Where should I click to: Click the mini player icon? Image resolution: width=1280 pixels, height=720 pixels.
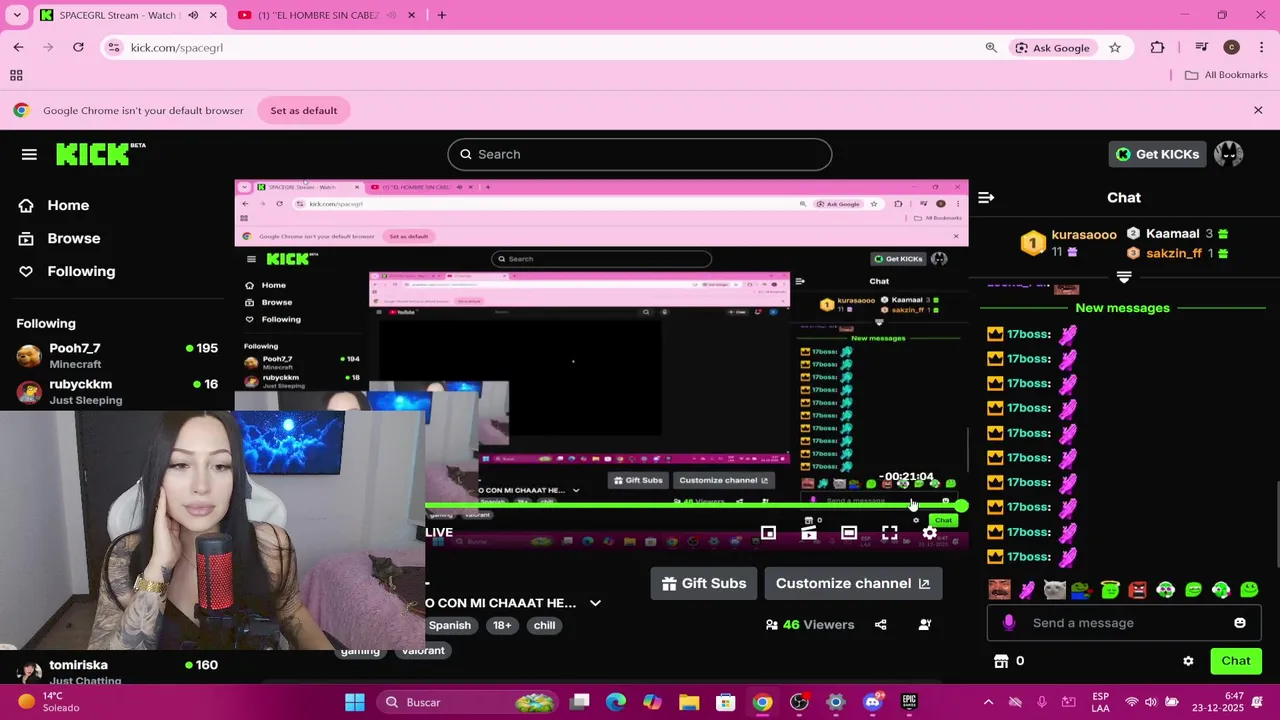(768, 533)
